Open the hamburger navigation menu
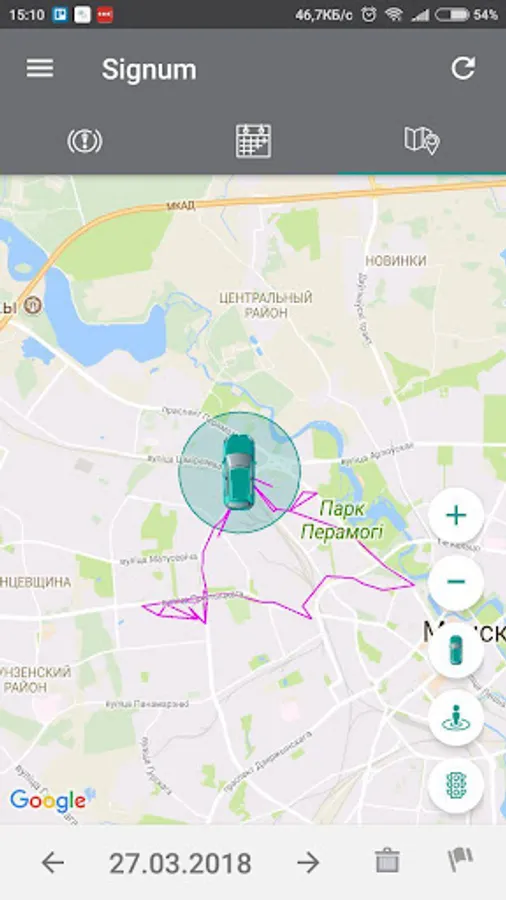 (40, 69)
